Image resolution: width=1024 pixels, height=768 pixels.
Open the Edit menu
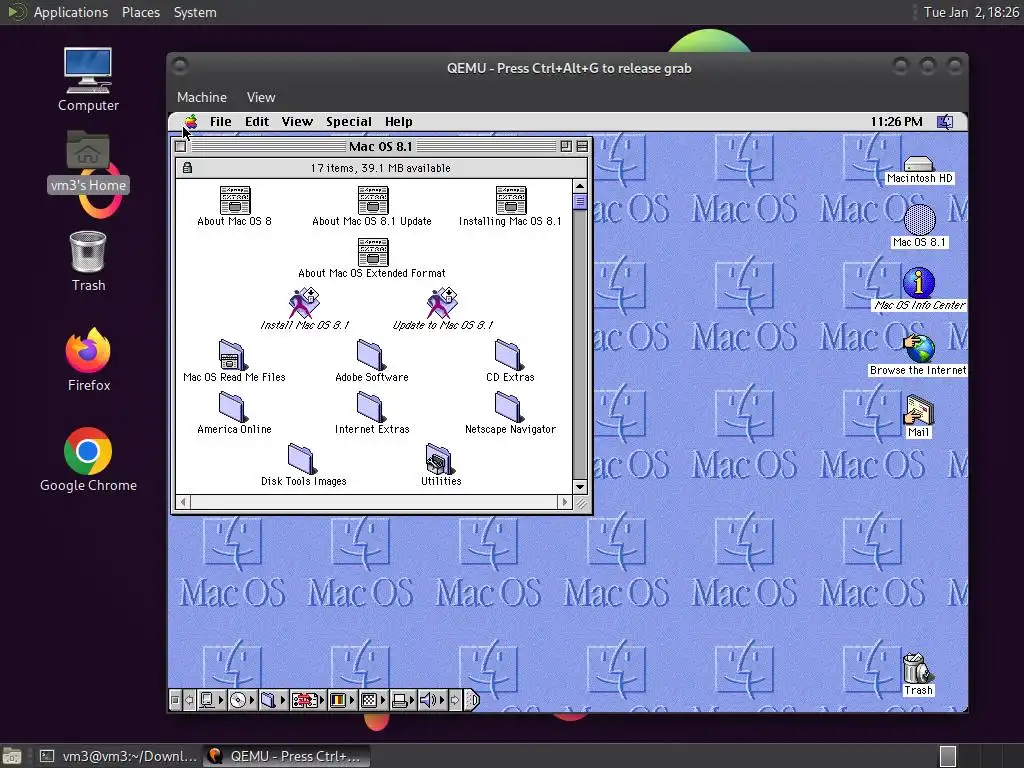click(x=257, y=121)
